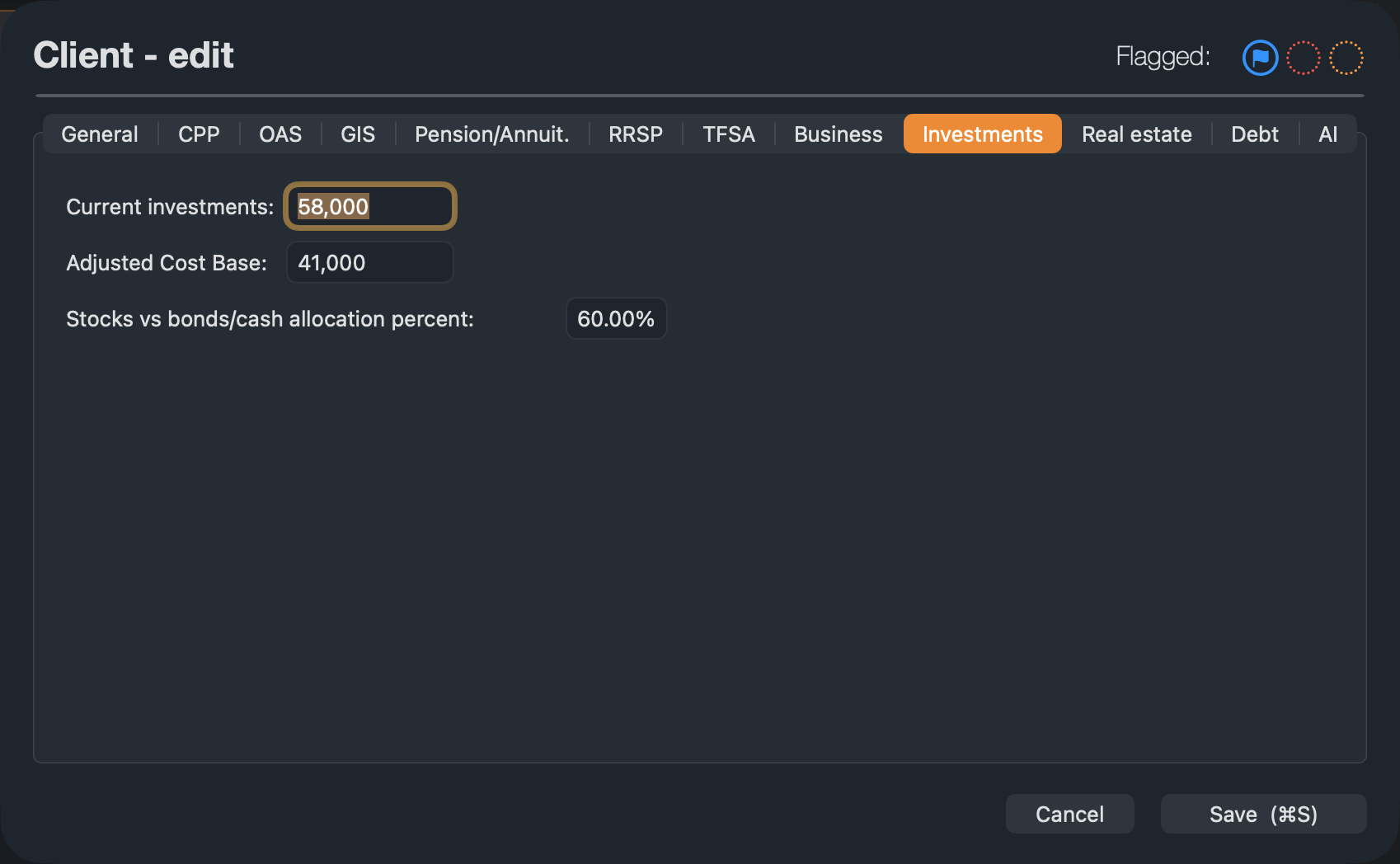Switch to the Pension/Annuit. tab
The height and width of the screenshot is (864, 1400).
(492, 134)
